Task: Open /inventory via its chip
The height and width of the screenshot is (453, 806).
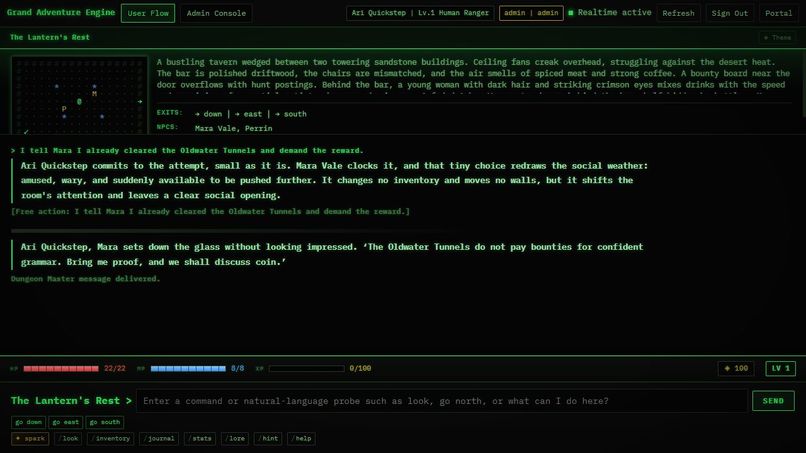Action: tap(111, 439)
